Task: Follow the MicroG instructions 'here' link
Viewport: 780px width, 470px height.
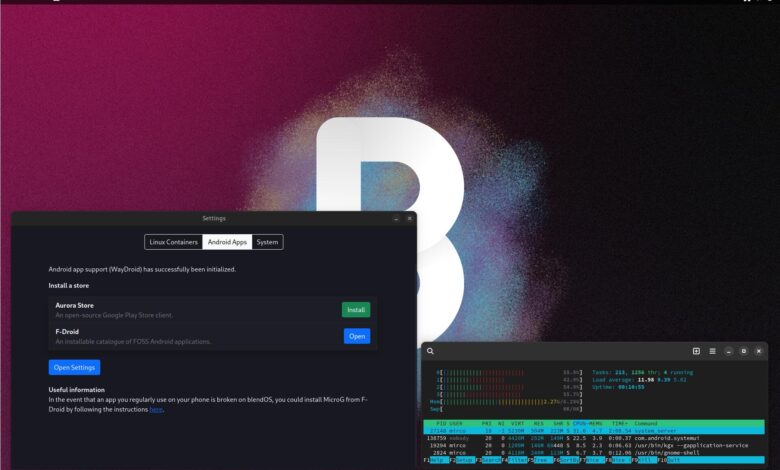Action: coord(156,409)
